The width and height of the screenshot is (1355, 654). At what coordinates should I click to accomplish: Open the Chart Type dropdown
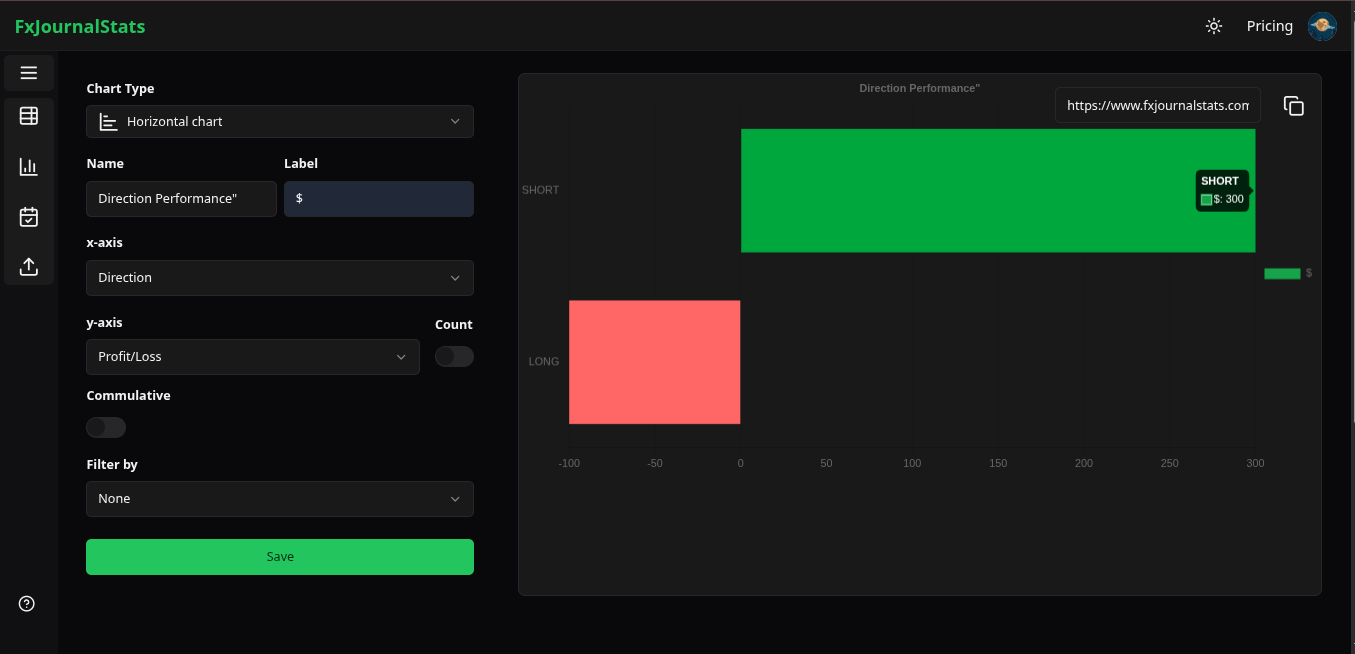280,121
